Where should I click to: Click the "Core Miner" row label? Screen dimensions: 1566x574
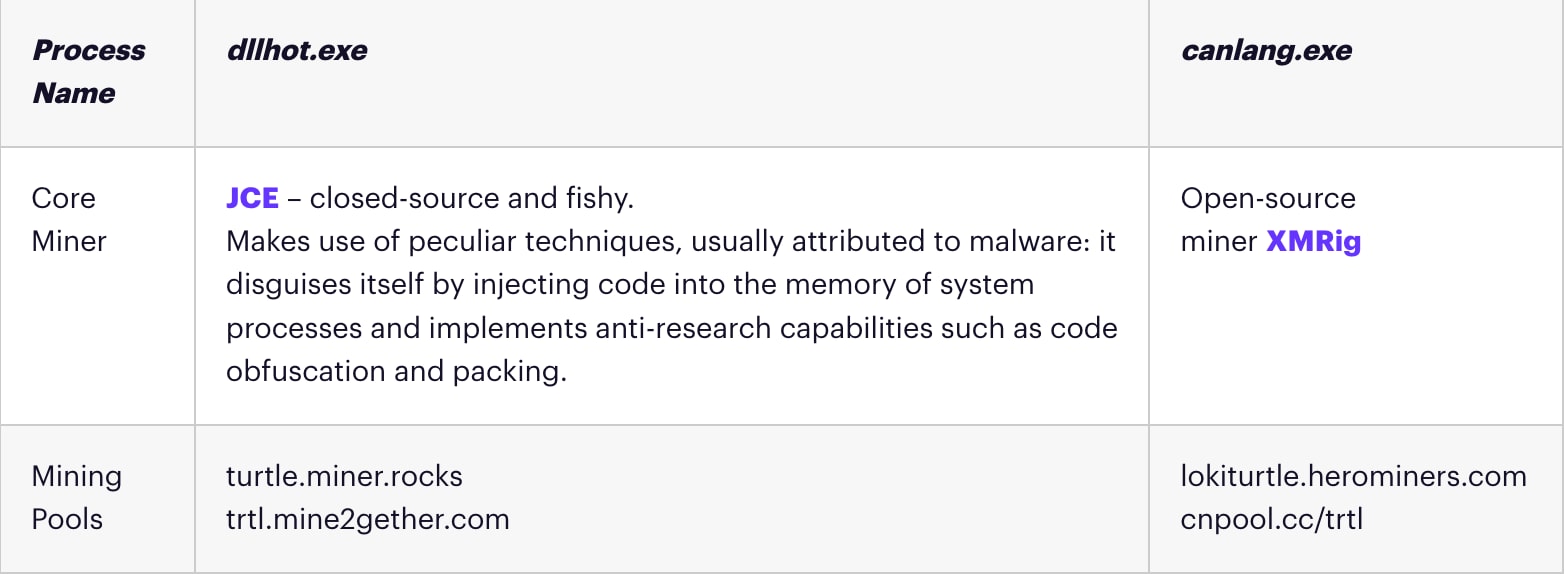68,219
